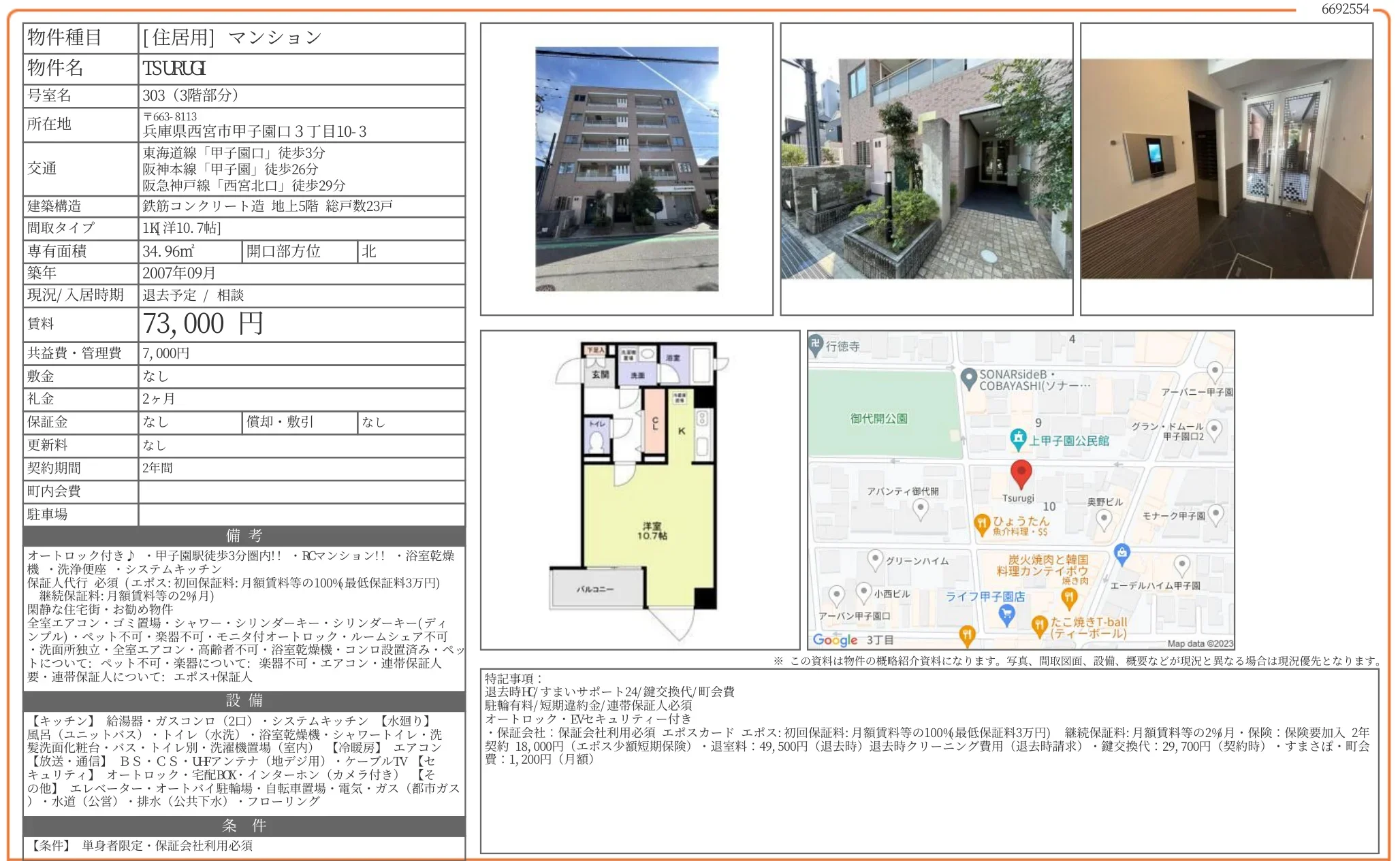This screenshot has height=861, width=1400.
Task: Click the 備考 section header
Action: pos(244,536)
